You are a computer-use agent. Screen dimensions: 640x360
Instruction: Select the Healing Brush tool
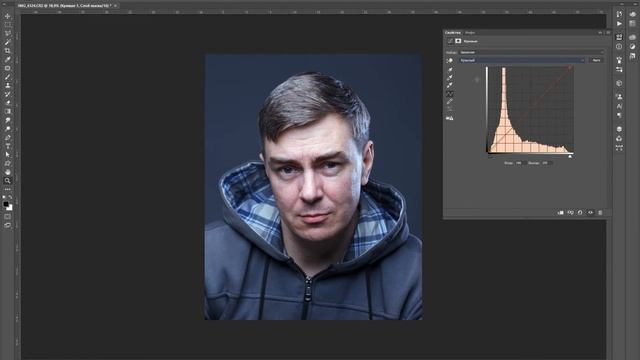(7, 68)
